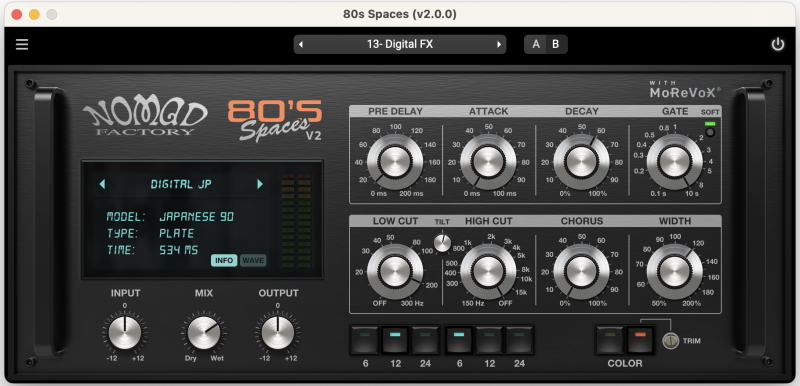Select next reverb model in display

click(260, 184)
